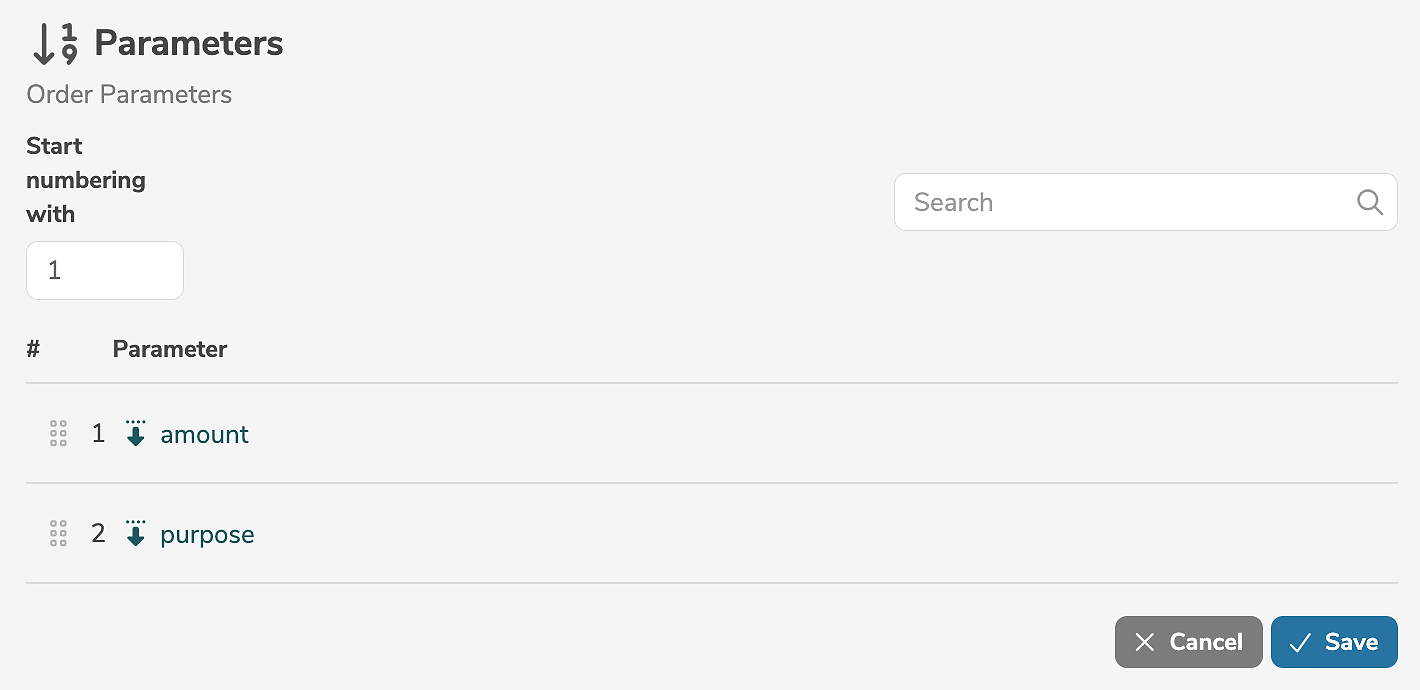Open the amount parameter link

point(204,434)
